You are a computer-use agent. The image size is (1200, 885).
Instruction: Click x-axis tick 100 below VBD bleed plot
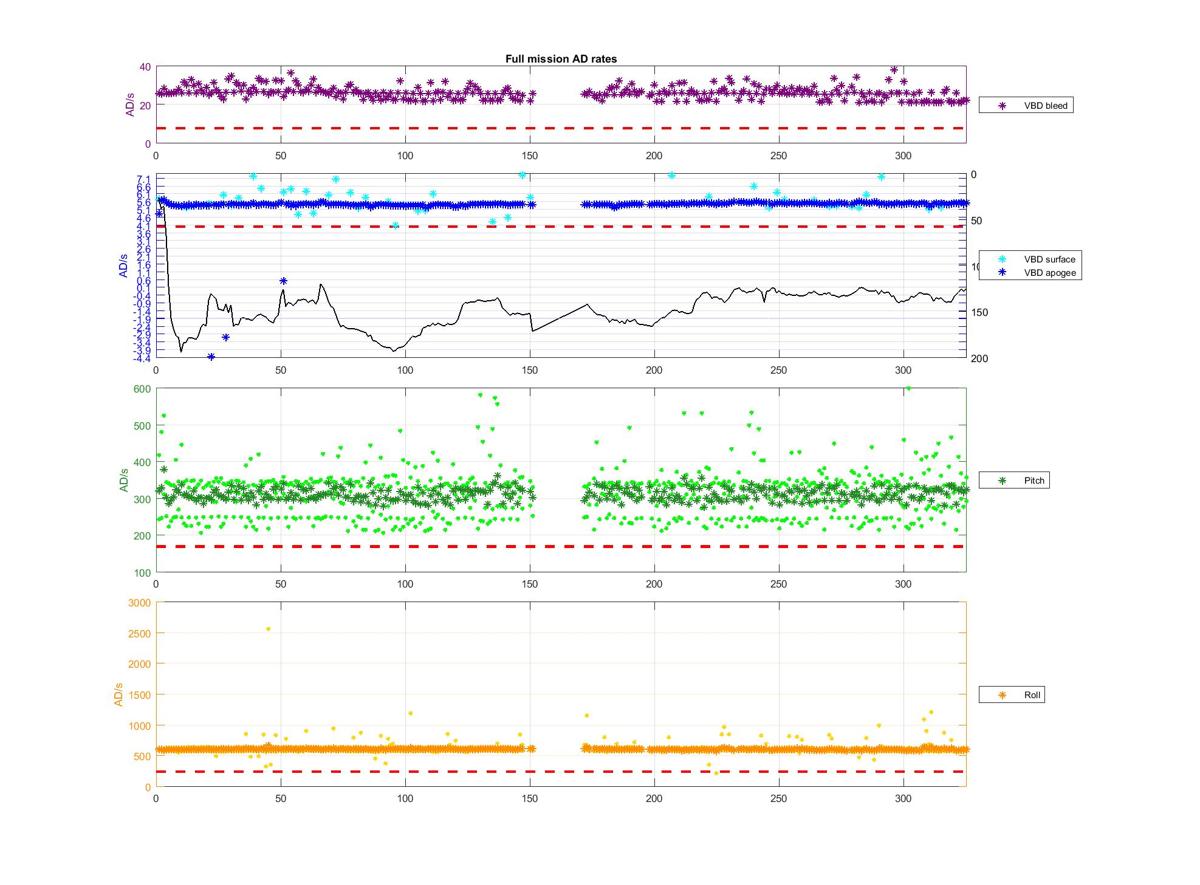click(x=405, y=157)
